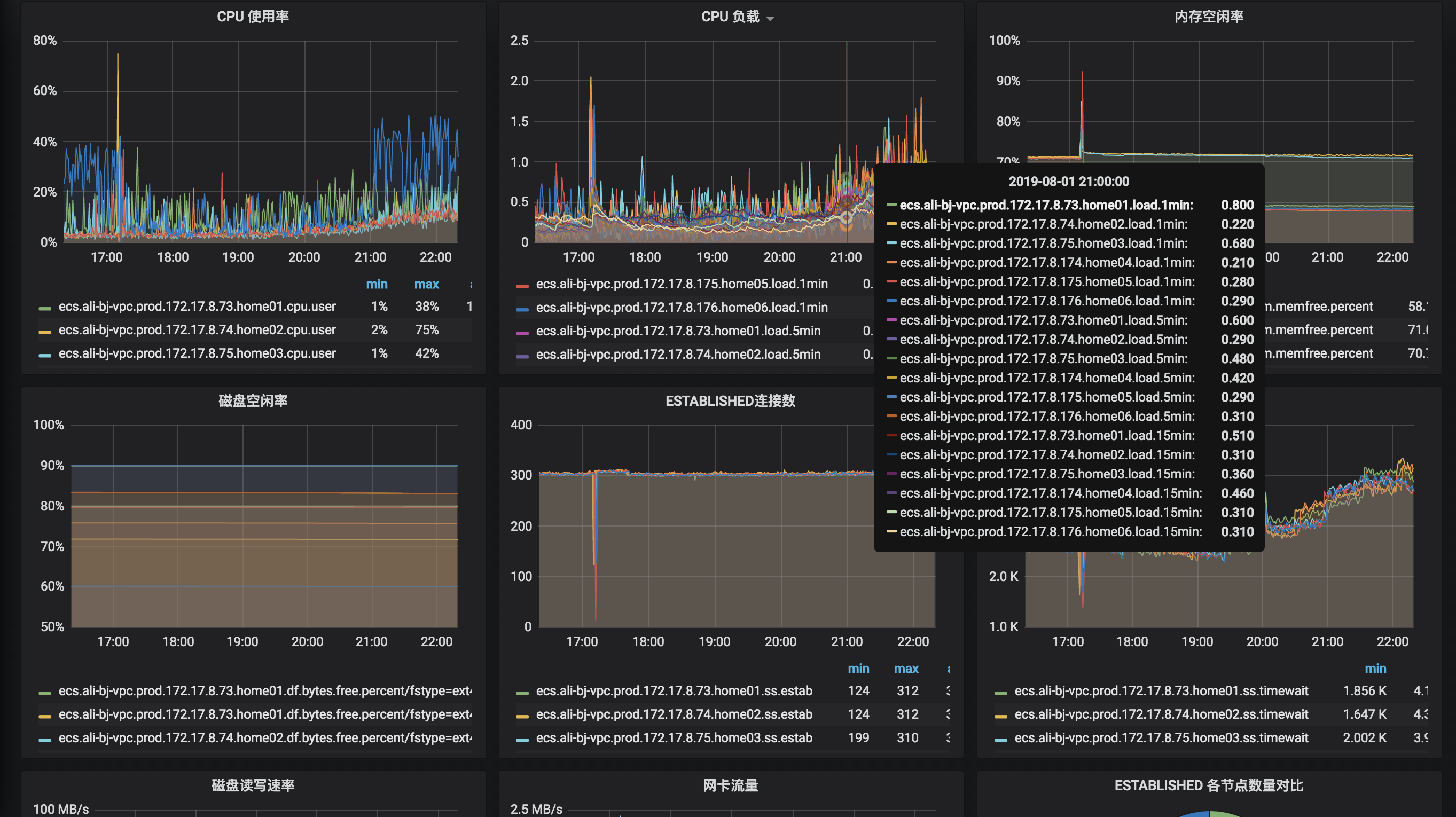Click the home06.load.1min blue legend swatch
The height and width of the screenshot is (817, 1456).
point(522,310)
